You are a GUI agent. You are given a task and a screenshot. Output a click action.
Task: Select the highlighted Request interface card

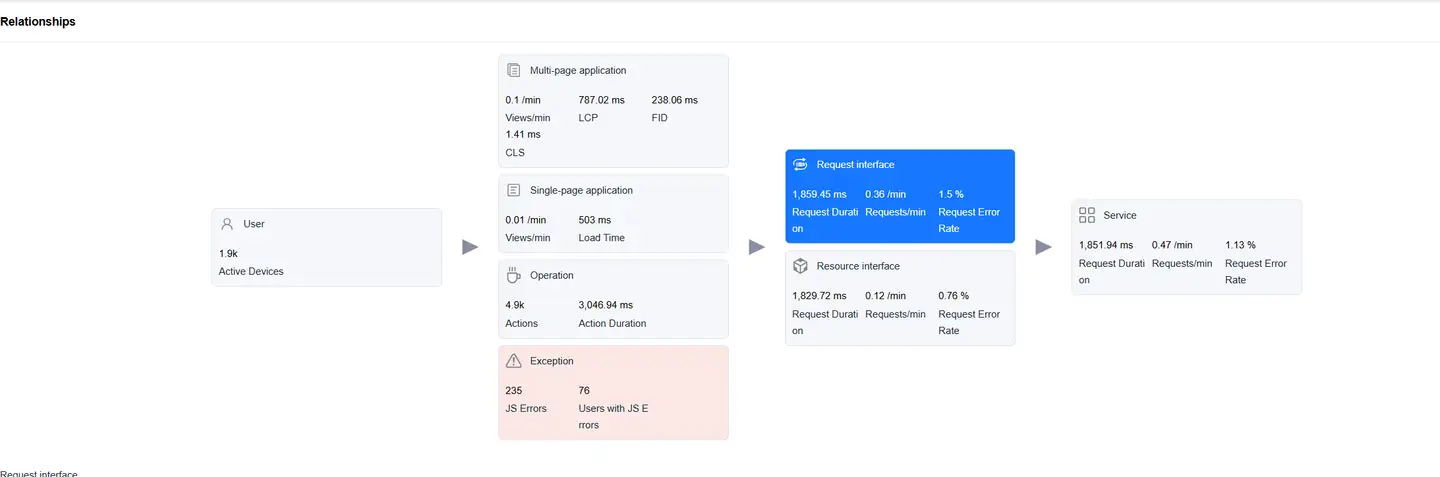tap(899, 196)
